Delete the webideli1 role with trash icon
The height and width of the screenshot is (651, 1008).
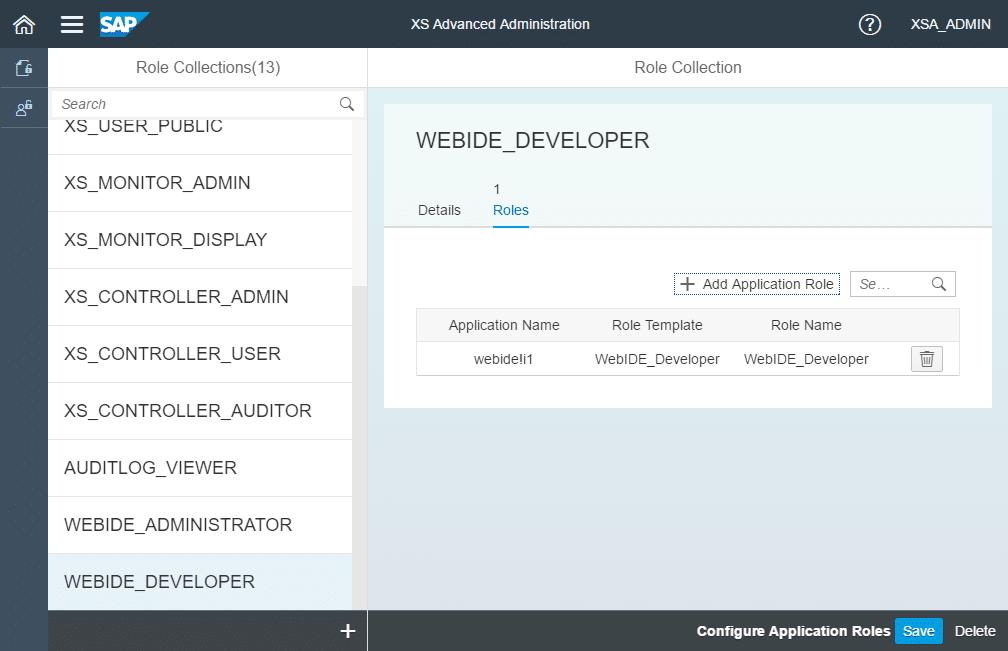[926, 359]
